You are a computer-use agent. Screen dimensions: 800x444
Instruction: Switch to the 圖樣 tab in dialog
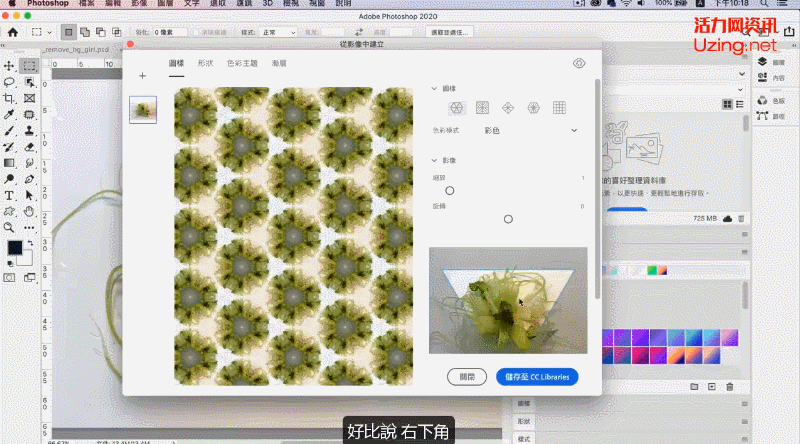tap(177, 63)
